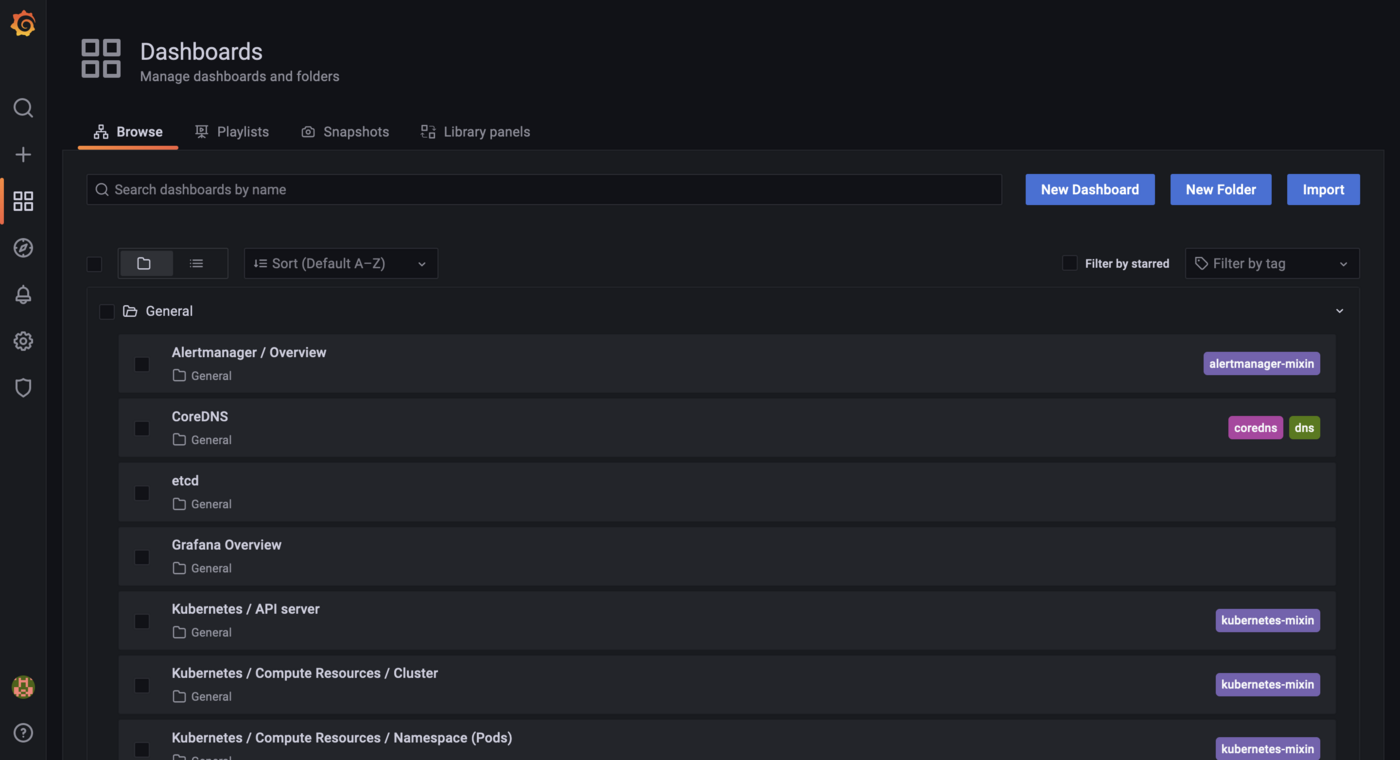This screenshot has height=760, width=1400.
Task: Open the Server Admin shield icon
Action: coord(23,387)
